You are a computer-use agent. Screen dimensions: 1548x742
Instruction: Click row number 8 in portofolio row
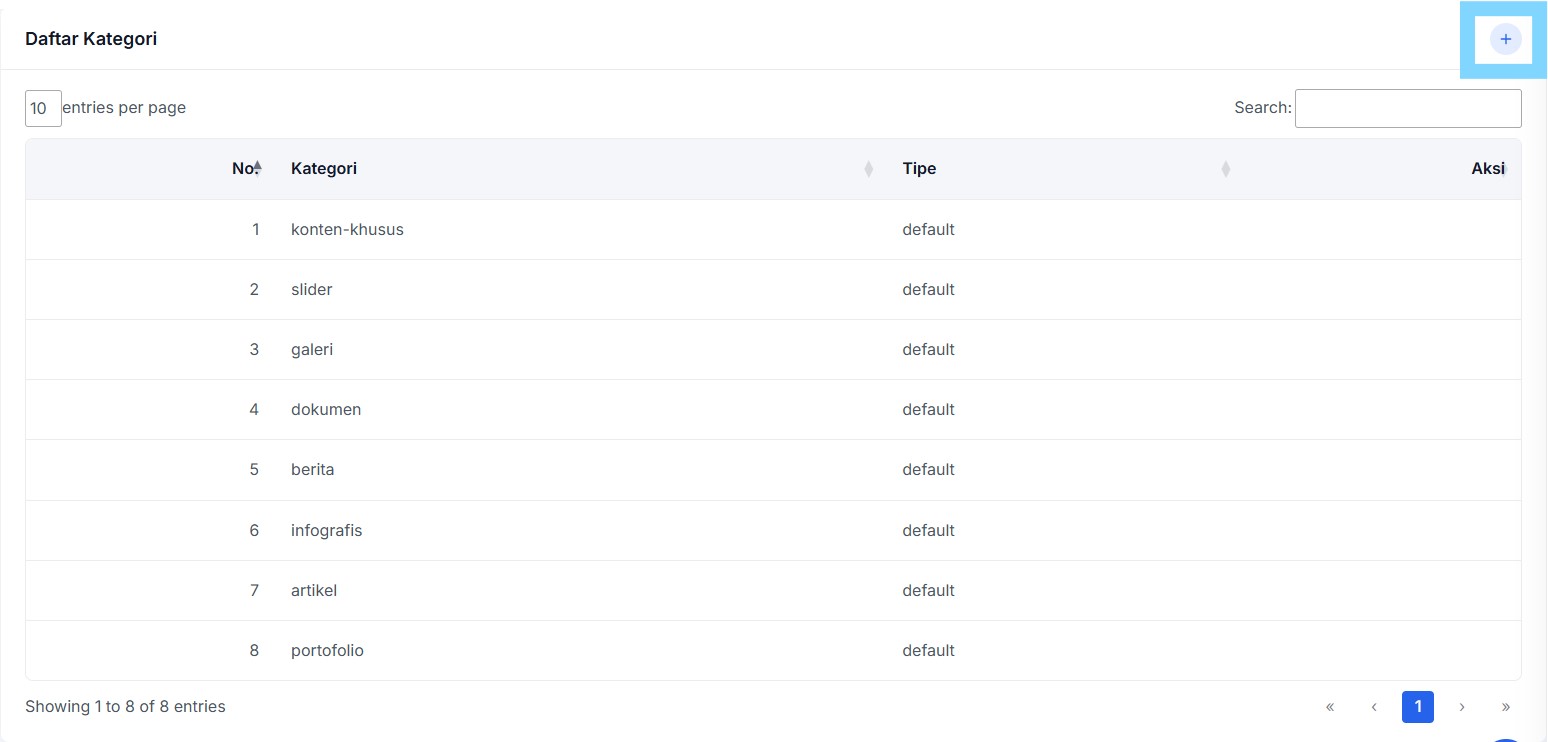pyautogui.click(x=254, y=650)
